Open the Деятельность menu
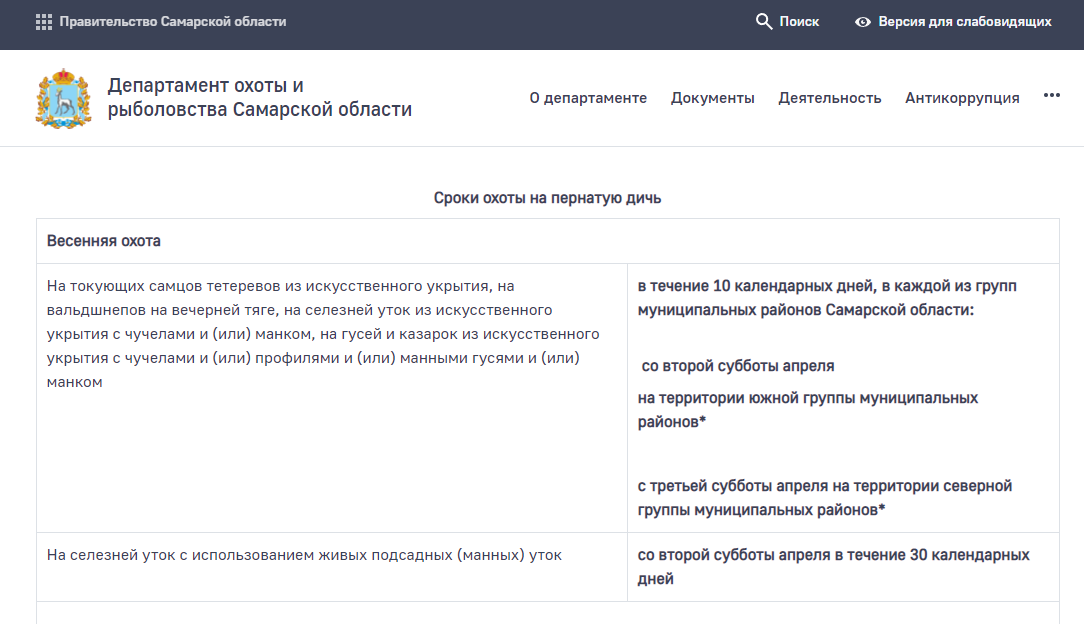Screen dimensions: 1084x624 click(830, 98)
